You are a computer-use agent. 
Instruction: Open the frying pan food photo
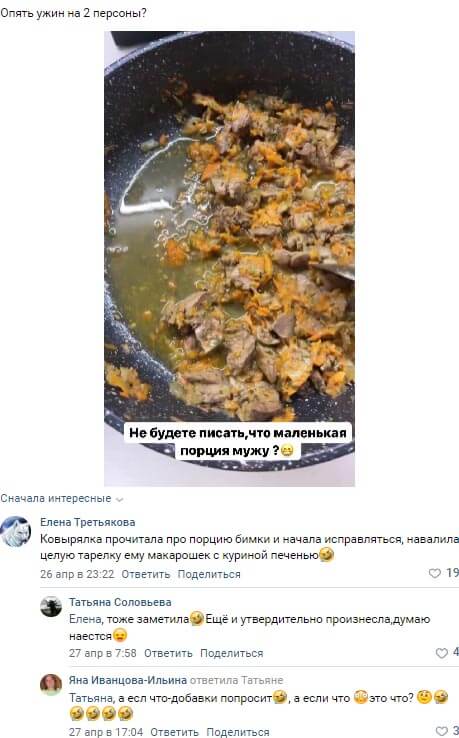229,258
